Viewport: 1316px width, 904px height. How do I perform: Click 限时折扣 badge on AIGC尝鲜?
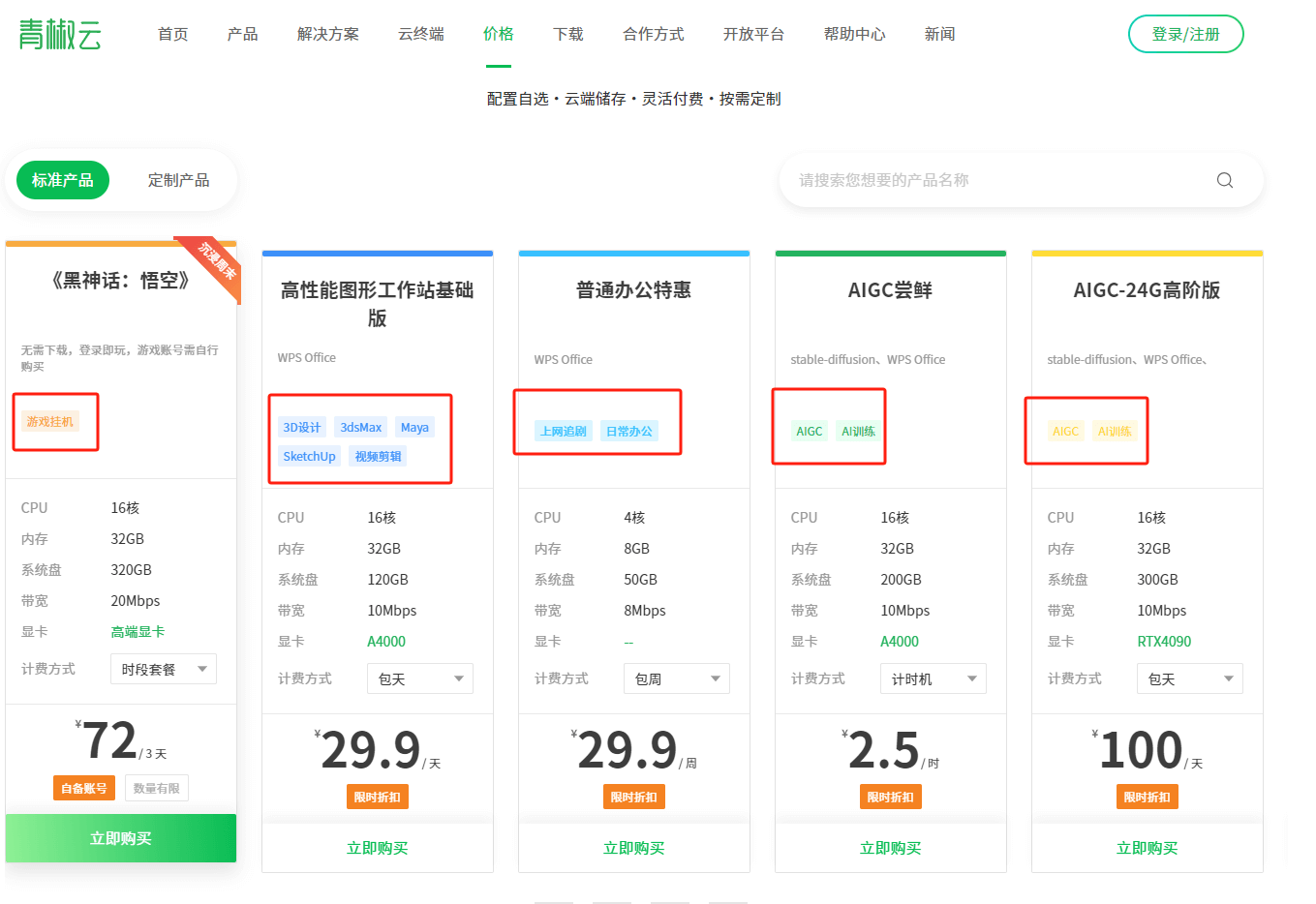click(x=891, y=797)
